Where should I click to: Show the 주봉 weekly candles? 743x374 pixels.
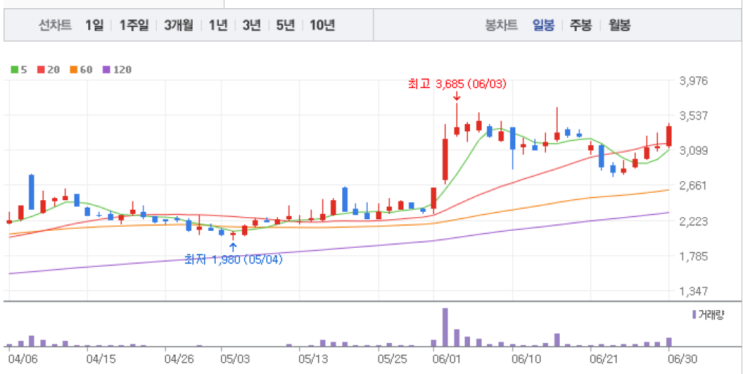click(580, 25)
